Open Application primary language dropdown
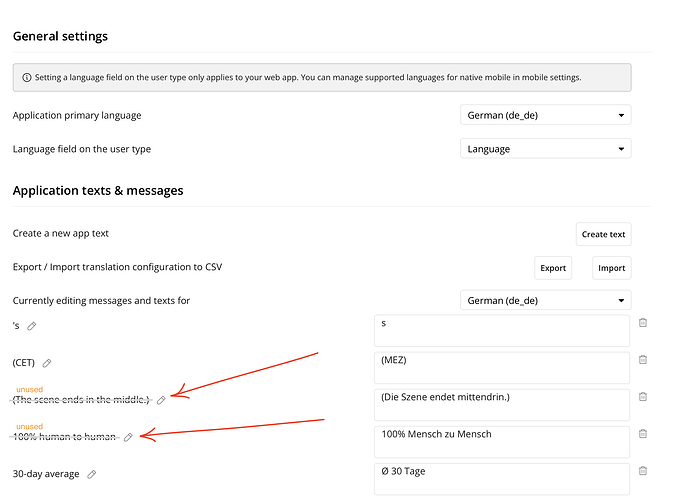The image size is (677, 500). 546,116
